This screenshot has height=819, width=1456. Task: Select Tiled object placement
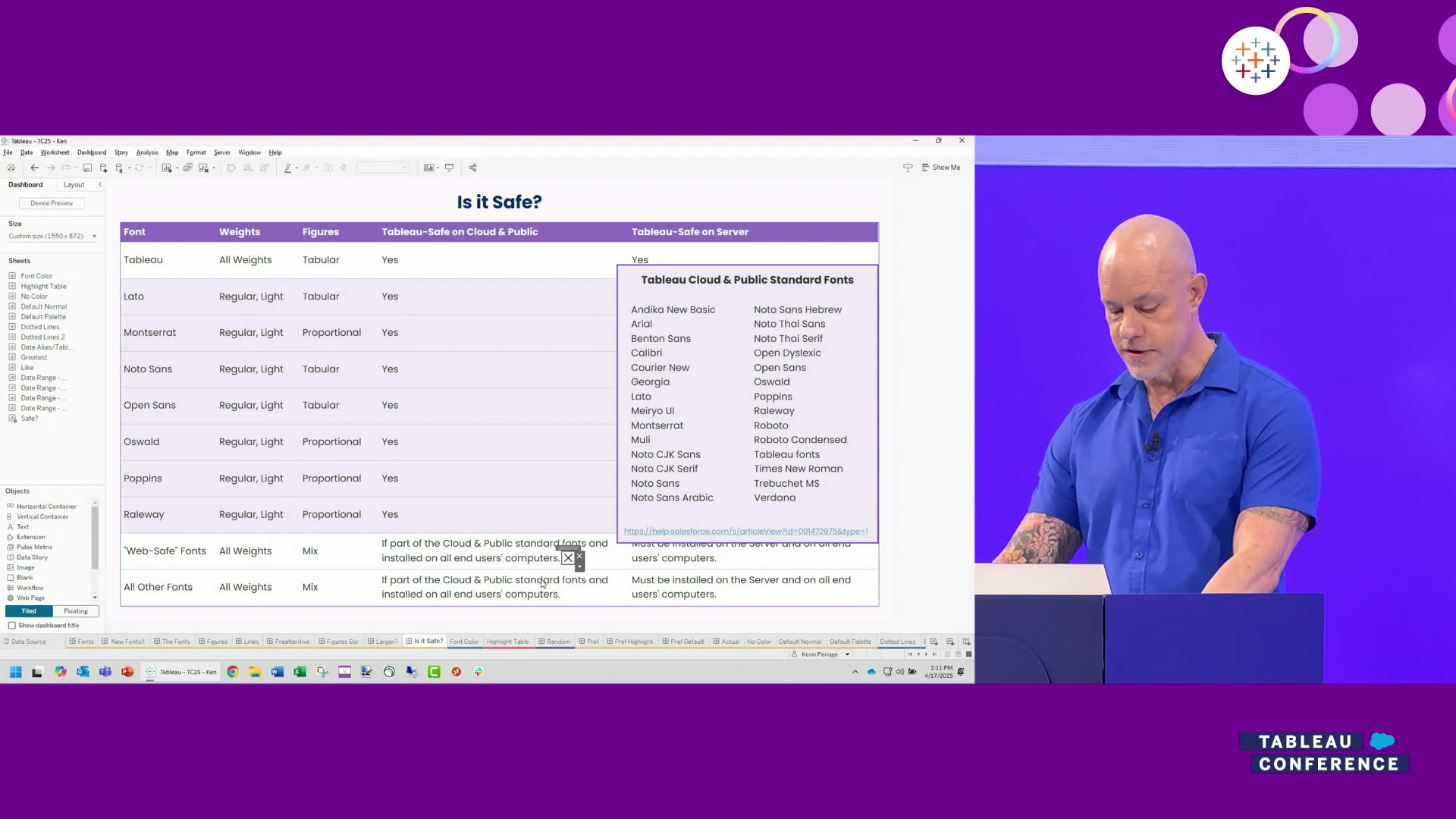(29, 611)
